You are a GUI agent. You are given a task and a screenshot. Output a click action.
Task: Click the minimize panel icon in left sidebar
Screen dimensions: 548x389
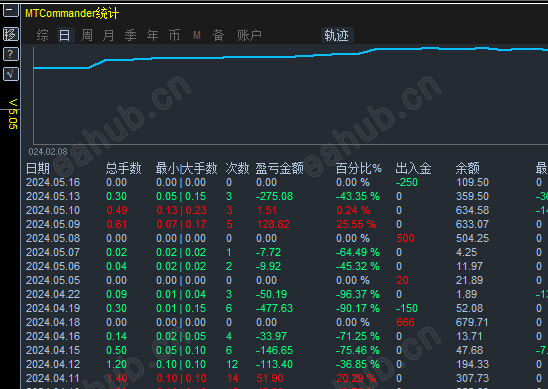(10, 10)
